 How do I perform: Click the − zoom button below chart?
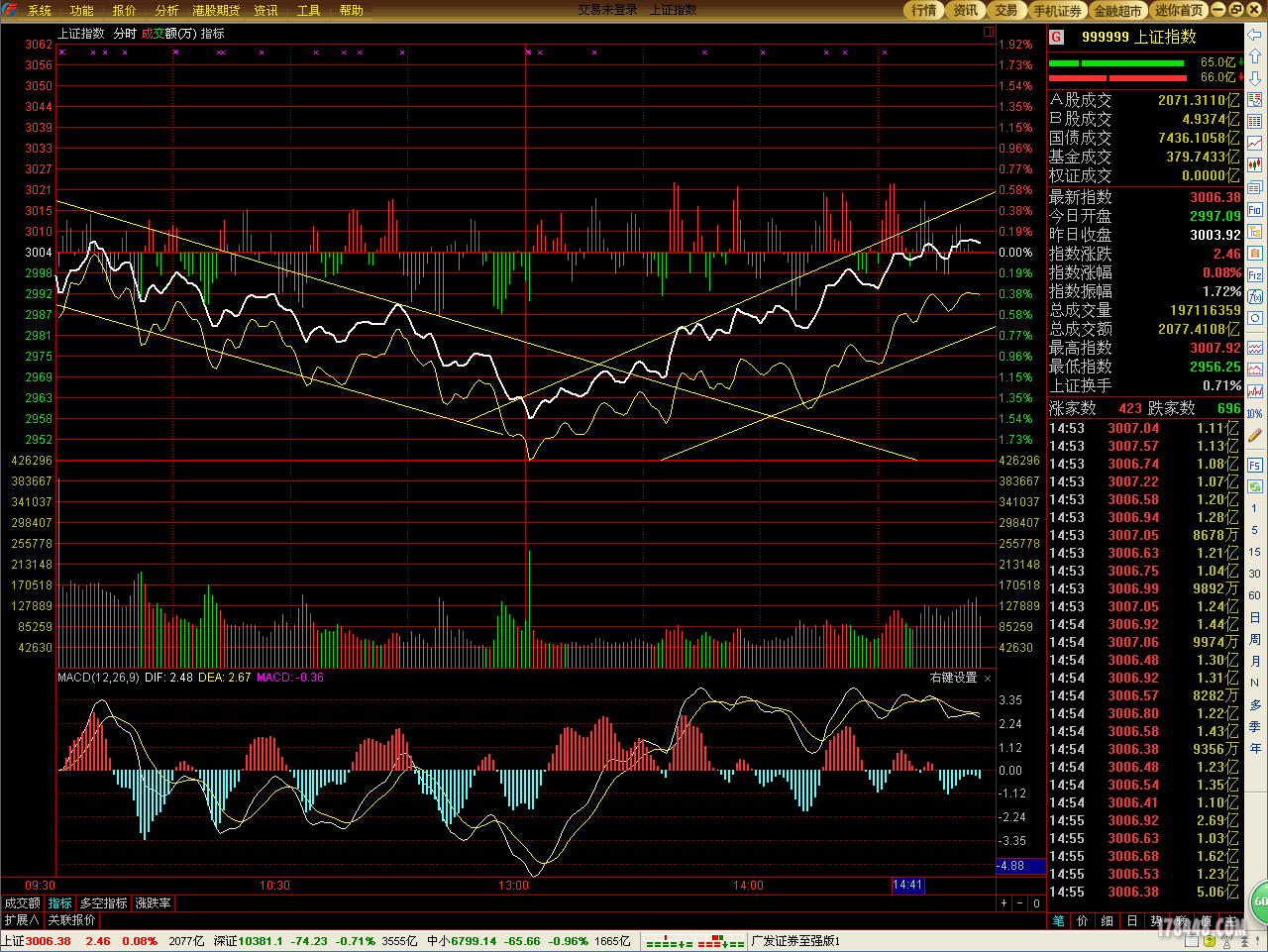tap(1021, 903)
